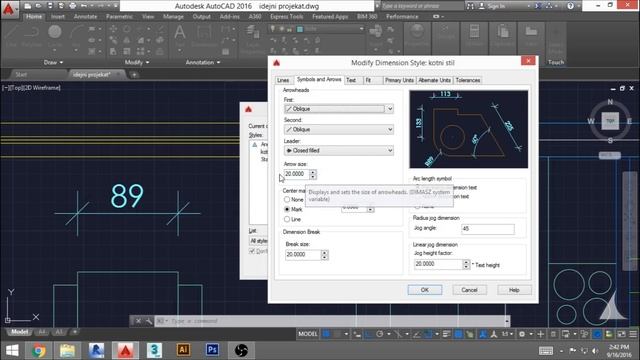The height and width of the screenshot is (360, 640).
Task: Open Windows Start menu
Action: point(12,350)
